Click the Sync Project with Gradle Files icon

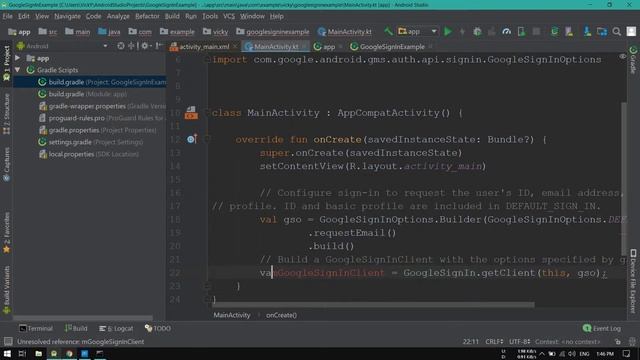coord(554,31)
